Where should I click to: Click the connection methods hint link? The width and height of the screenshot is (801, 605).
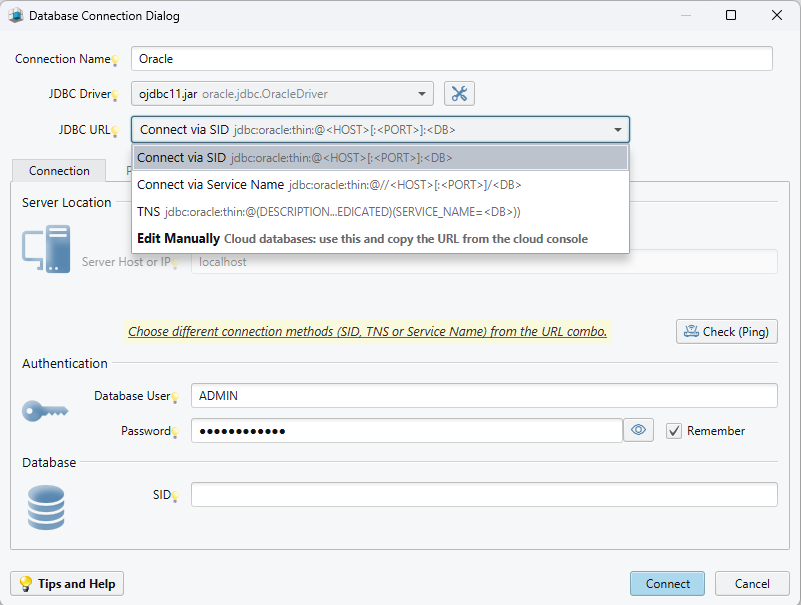[367, 332]
